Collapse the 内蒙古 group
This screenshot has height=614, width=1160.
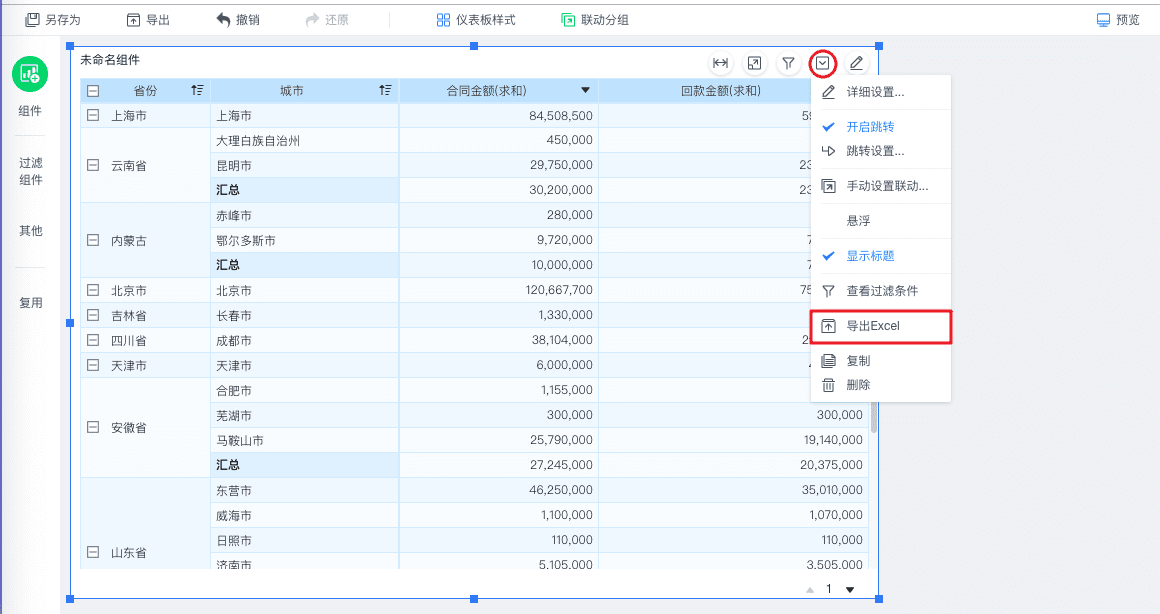pyautogui.click(x=93, y=240)
